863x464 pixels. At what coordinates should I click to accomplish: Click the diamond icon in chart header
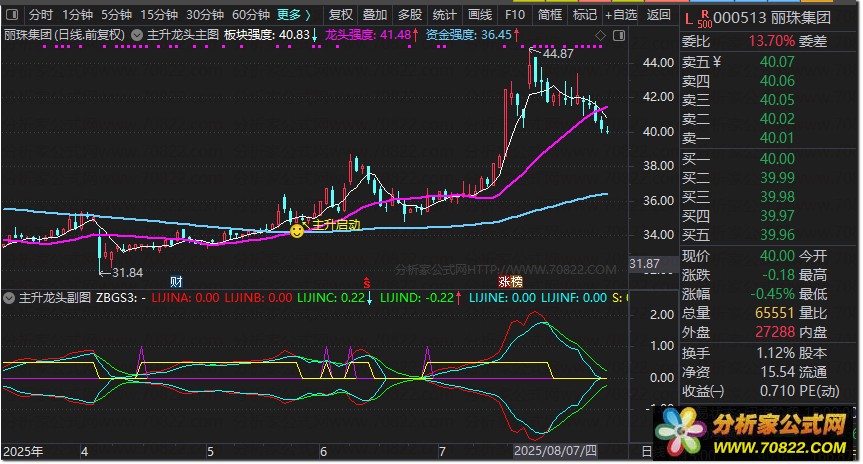tap(600, 35)
